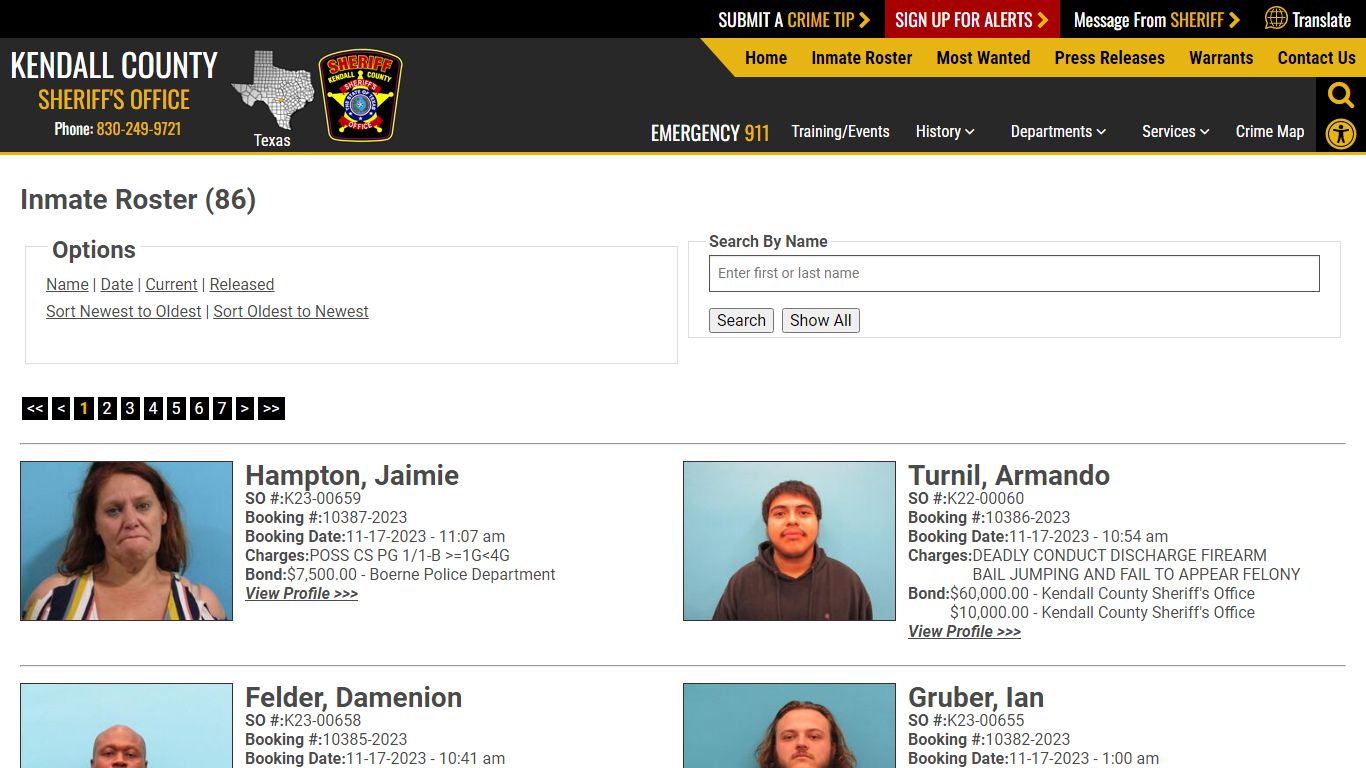This screenshot has width=1366, height=768.
Task: Expand the Departments dropdown menu
Action: tap(1058, 131)
